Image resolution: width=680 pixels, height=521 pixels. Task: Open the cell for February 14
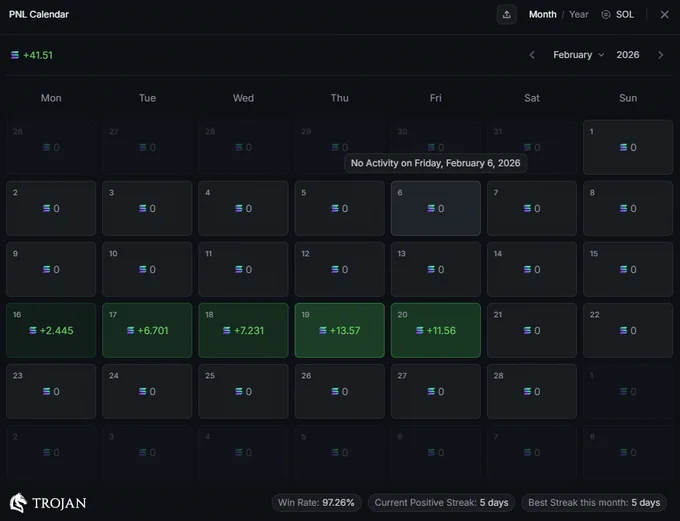tap(532, 269)
